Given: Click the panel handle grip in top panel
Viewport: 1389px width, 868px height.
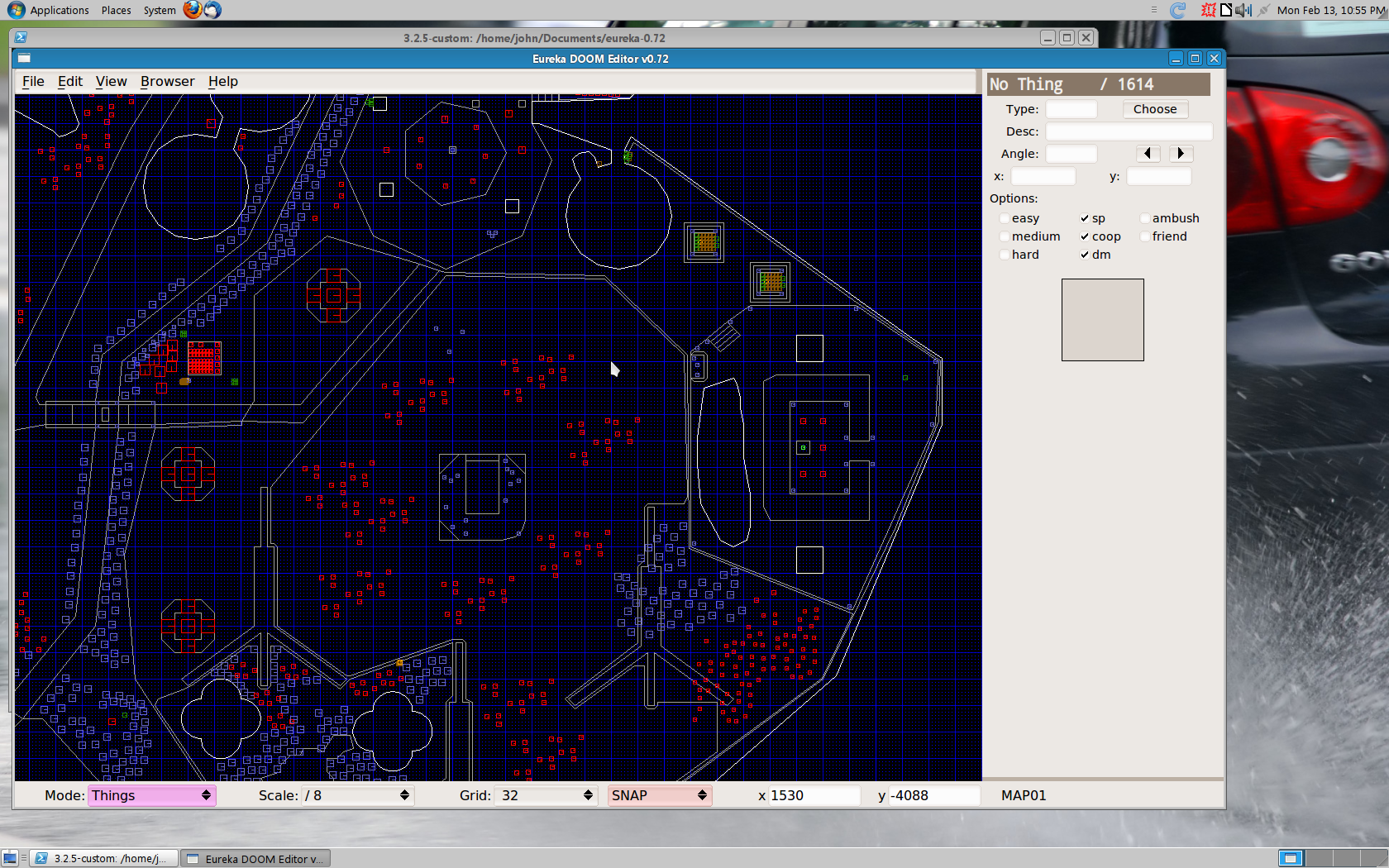Looking at the screenshot, I should pyautogui.click(x=1154, y=10).
